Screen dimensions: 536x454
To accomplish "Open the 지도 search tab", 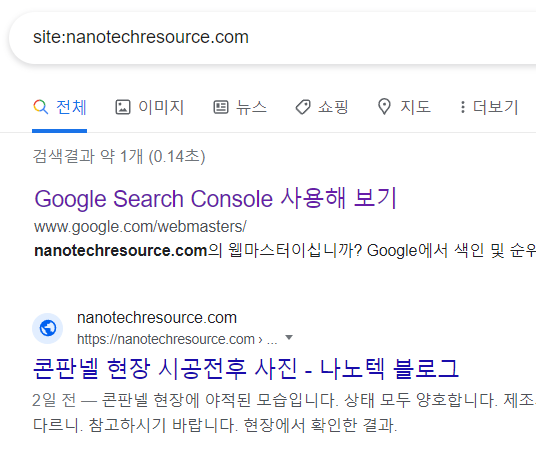I will [404, 107].
